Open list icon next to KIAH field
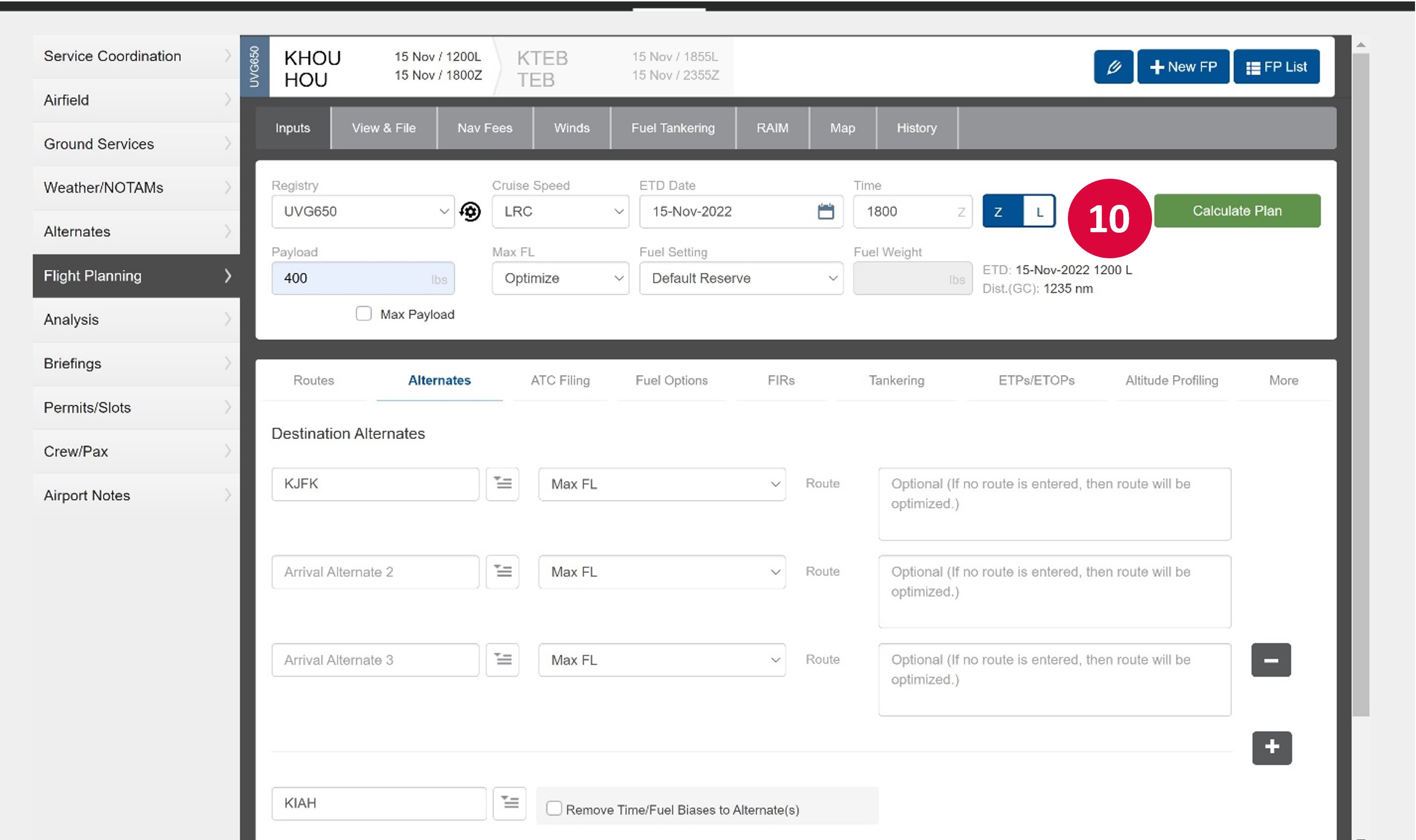The width and height of the screenshot is (1416, 840). 509,803
